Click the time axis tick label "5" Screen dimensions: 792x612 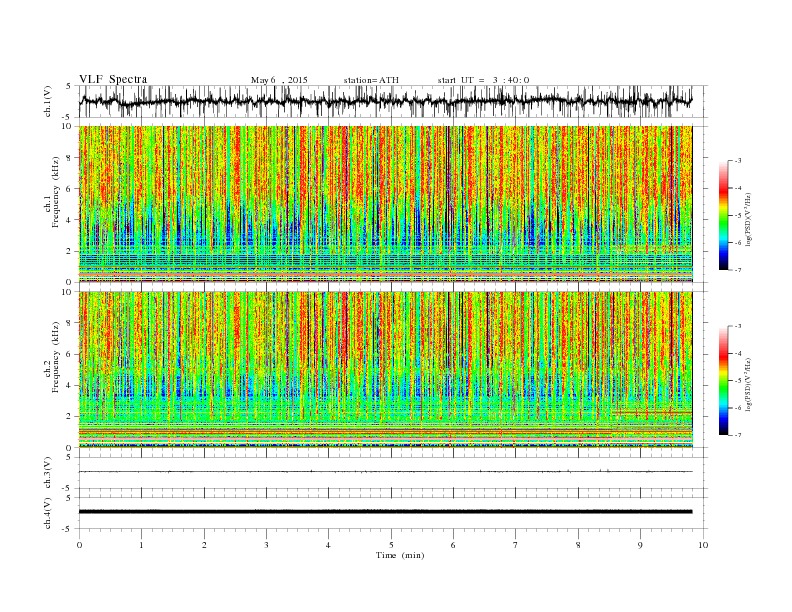391,545
